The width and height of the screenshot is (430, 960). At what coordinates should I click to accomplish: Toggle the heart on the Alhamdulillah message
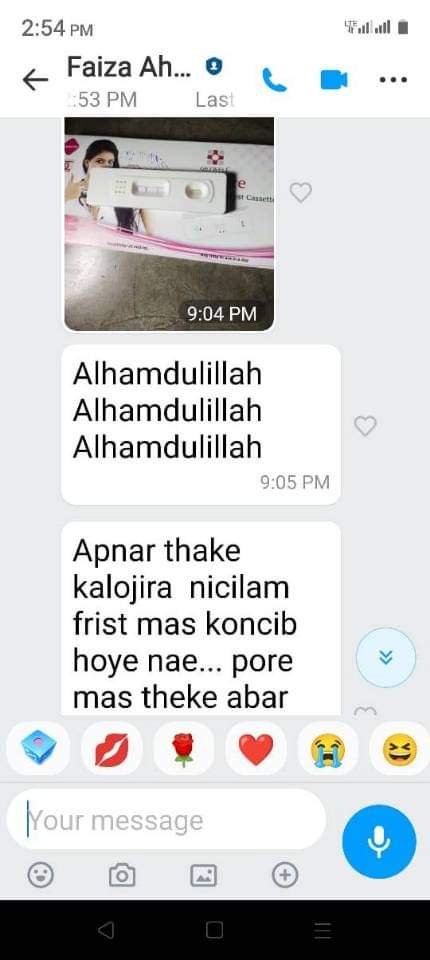(x=366, y=426)
